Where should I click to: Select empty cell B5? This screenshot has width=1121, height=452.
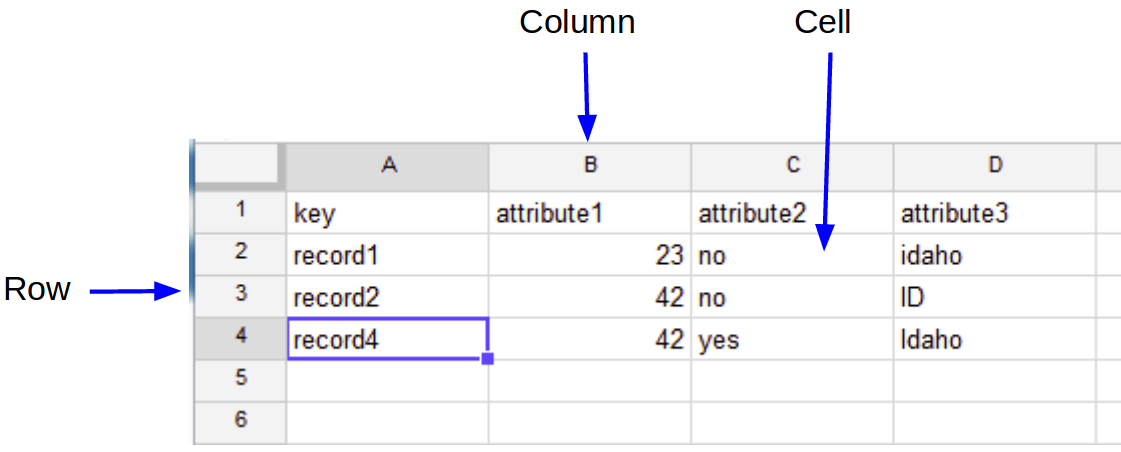(590, 380)
